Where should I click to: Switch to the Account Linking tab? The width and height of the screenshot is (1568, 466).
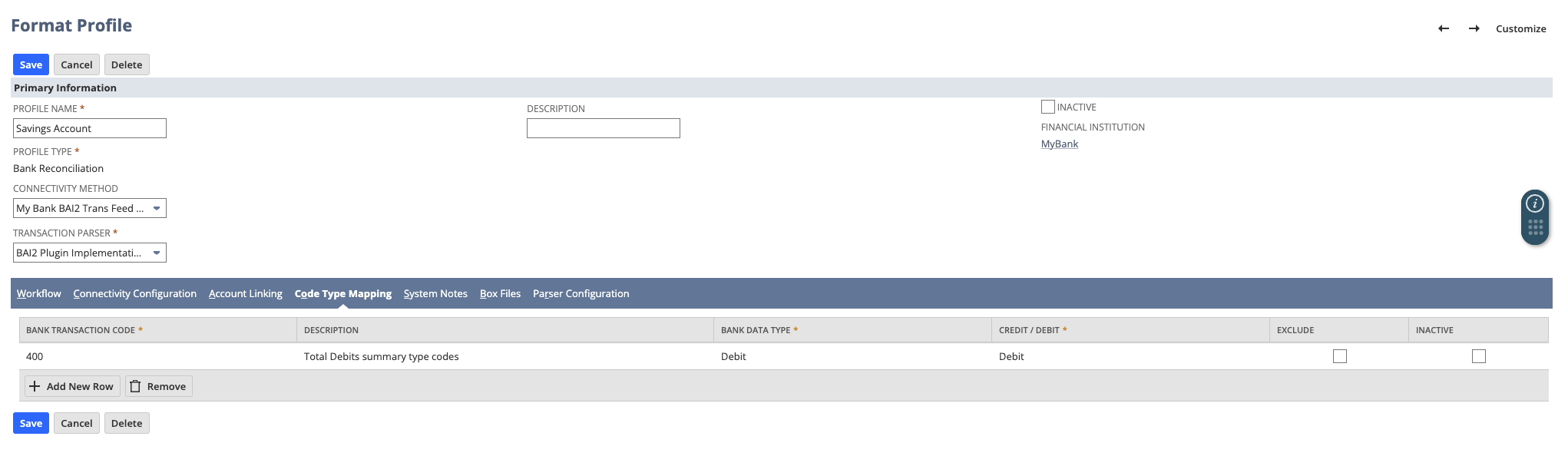pos(245,293)
